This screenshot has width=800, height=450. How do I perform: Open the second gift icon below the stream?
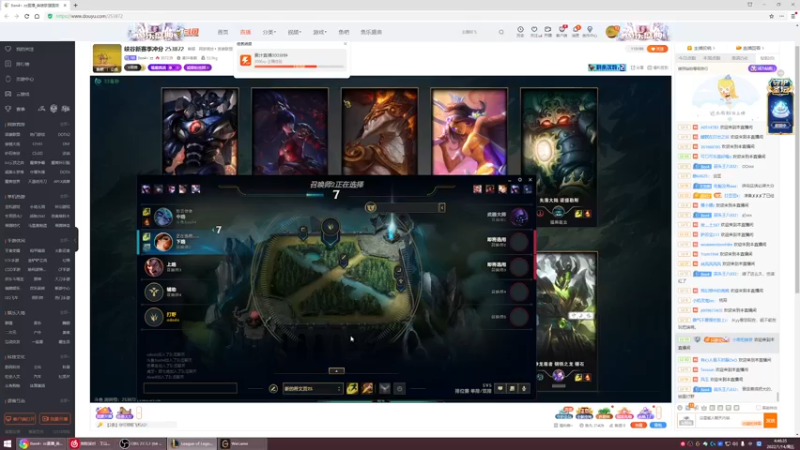tap(124, 412)
